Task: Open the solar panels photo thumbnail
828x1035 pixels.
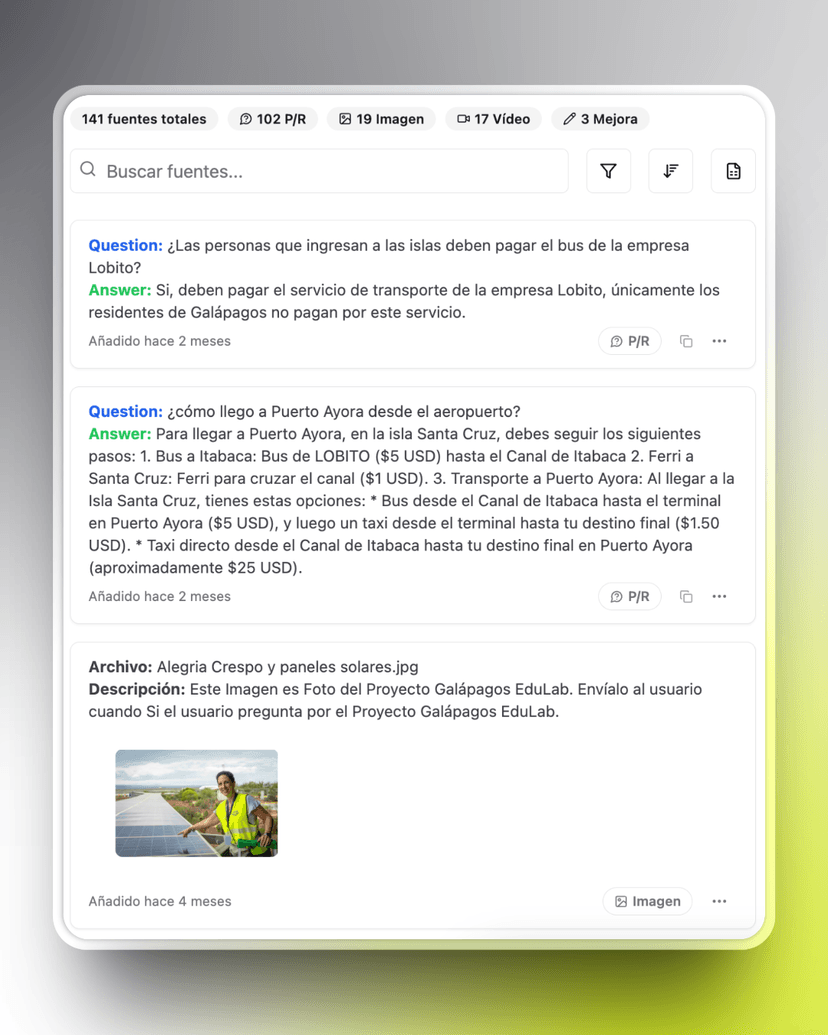Action: click(197, 803)
